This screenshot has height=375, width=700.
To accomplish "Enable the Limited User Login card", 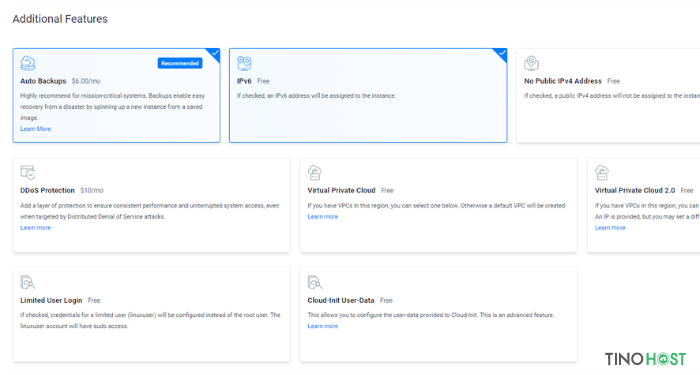I will (151, 314).
